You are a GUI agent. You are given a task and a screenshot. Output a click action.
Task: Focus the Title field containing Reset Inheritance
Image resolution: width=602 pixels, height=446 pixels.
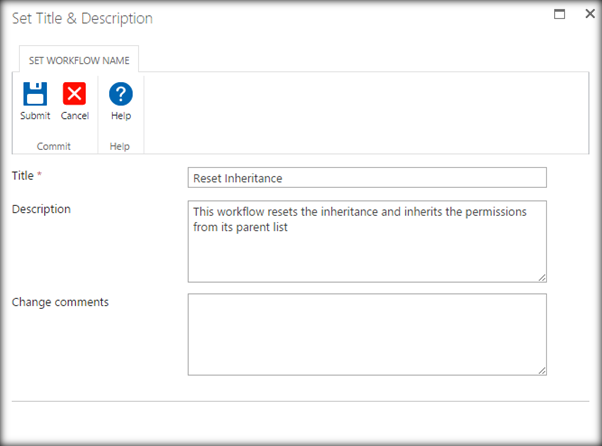click(x=367, y=178)
